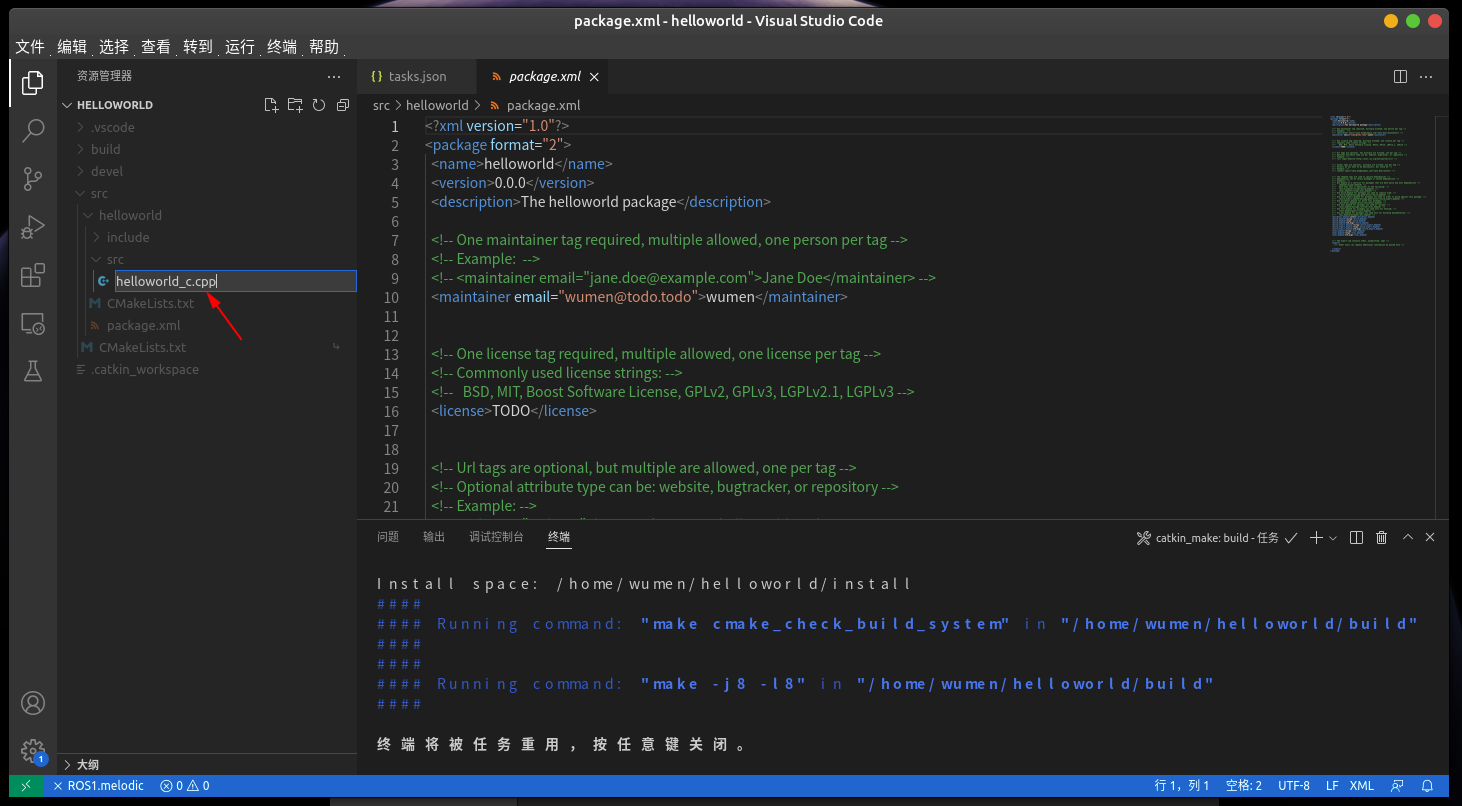Screen dimensions: 1462x806
Task: Open Run and Debug view
Action: tap(33, 226)
